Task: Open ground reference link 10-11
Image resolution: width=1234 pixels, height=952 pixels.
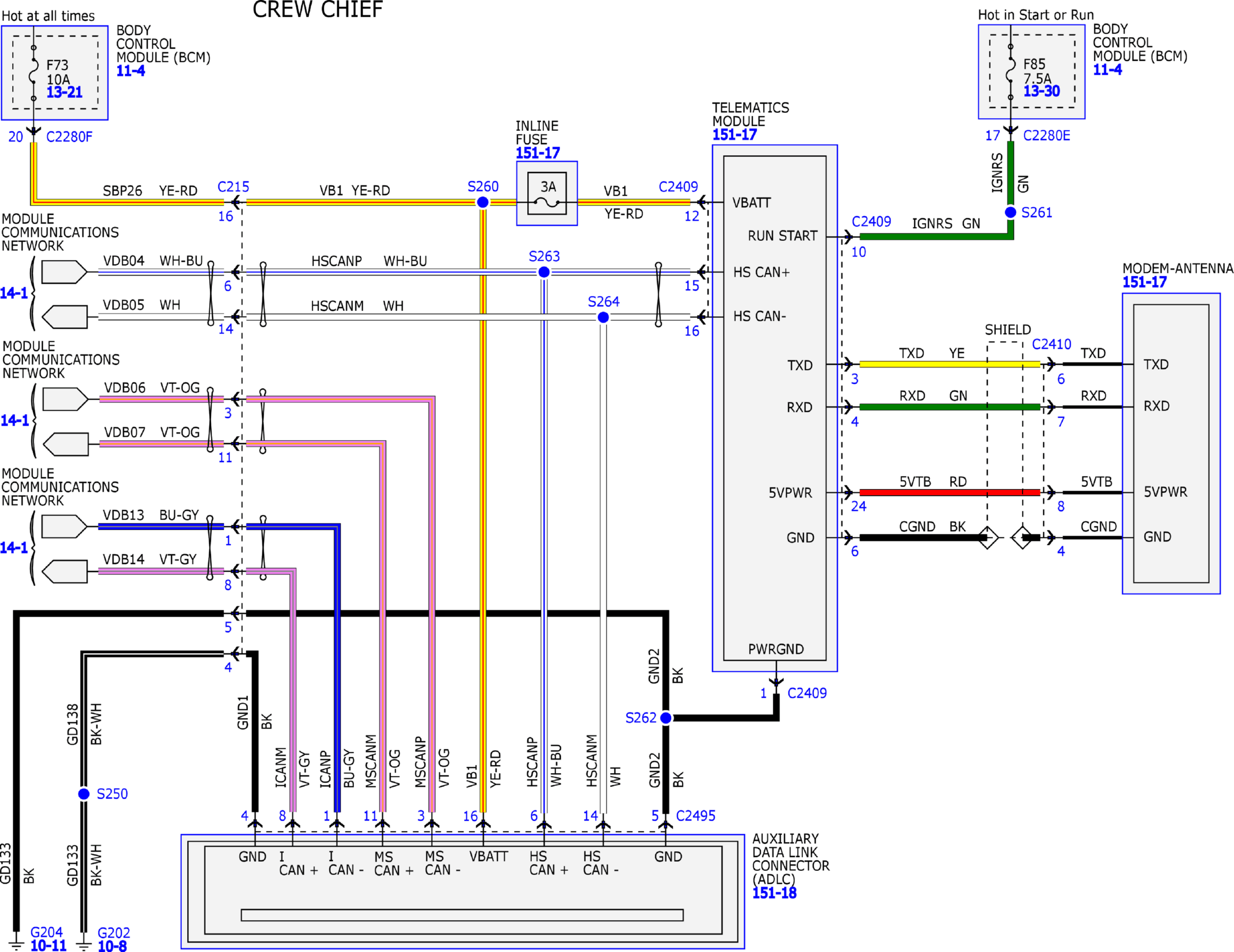Action: tap(49, 946)
